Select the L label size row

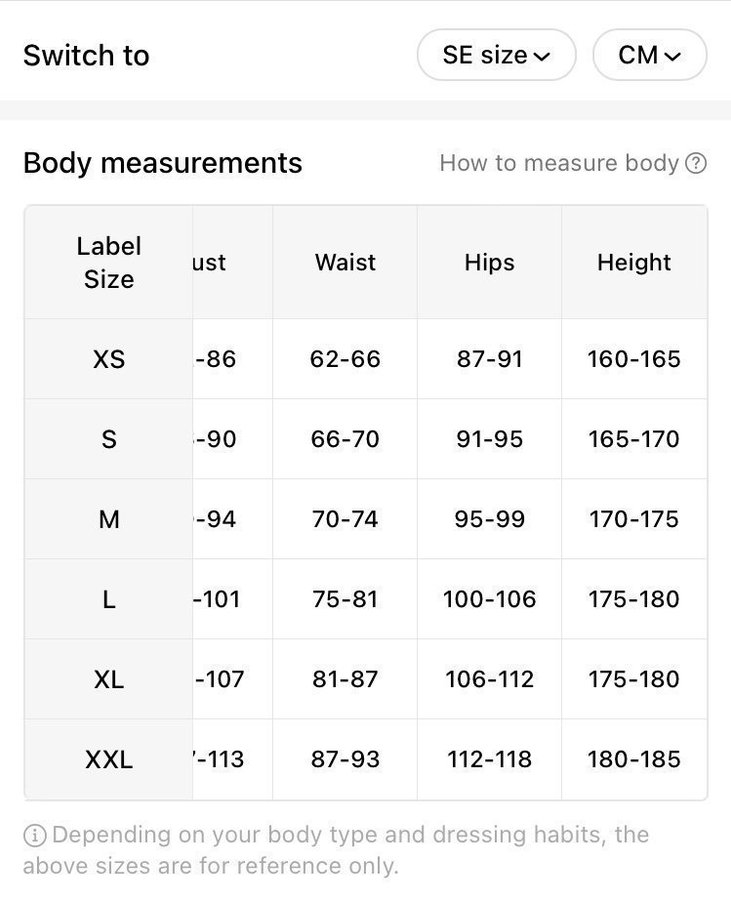[x=109, y=599]
